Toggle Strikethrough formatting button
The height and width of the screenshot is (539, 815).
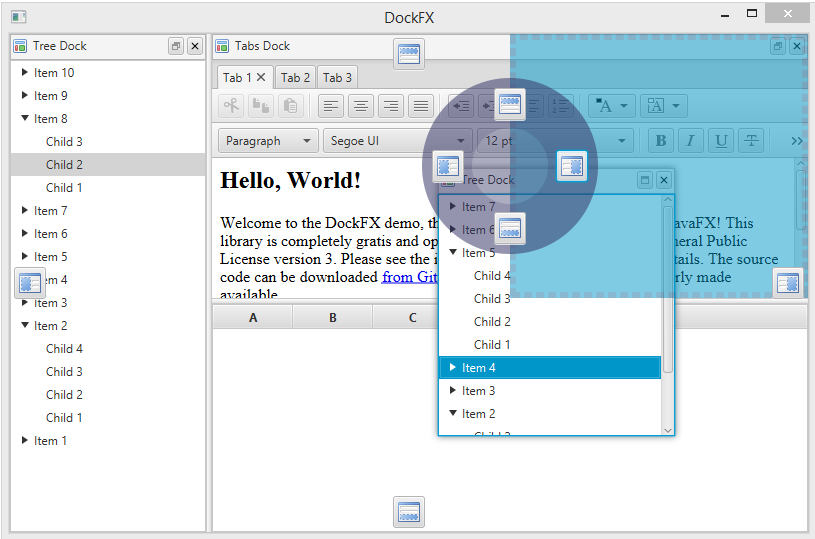click(x=751, y=140)
